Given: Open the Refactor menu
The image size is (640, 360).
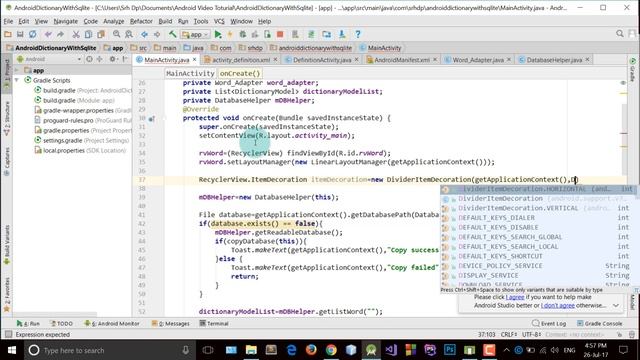Looking at the screenshot, I should 141,21.
